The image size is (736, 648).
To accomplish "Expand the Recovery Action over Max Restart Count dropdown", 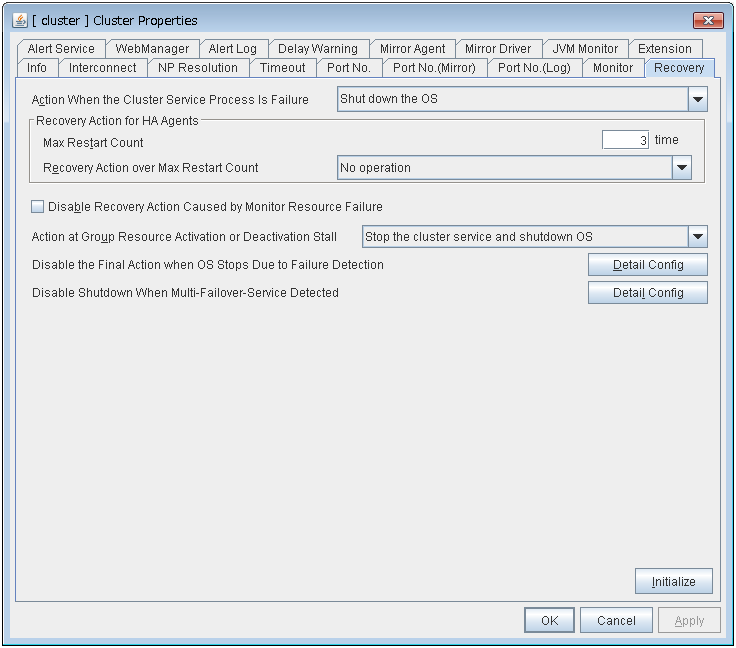I will 682,168.
